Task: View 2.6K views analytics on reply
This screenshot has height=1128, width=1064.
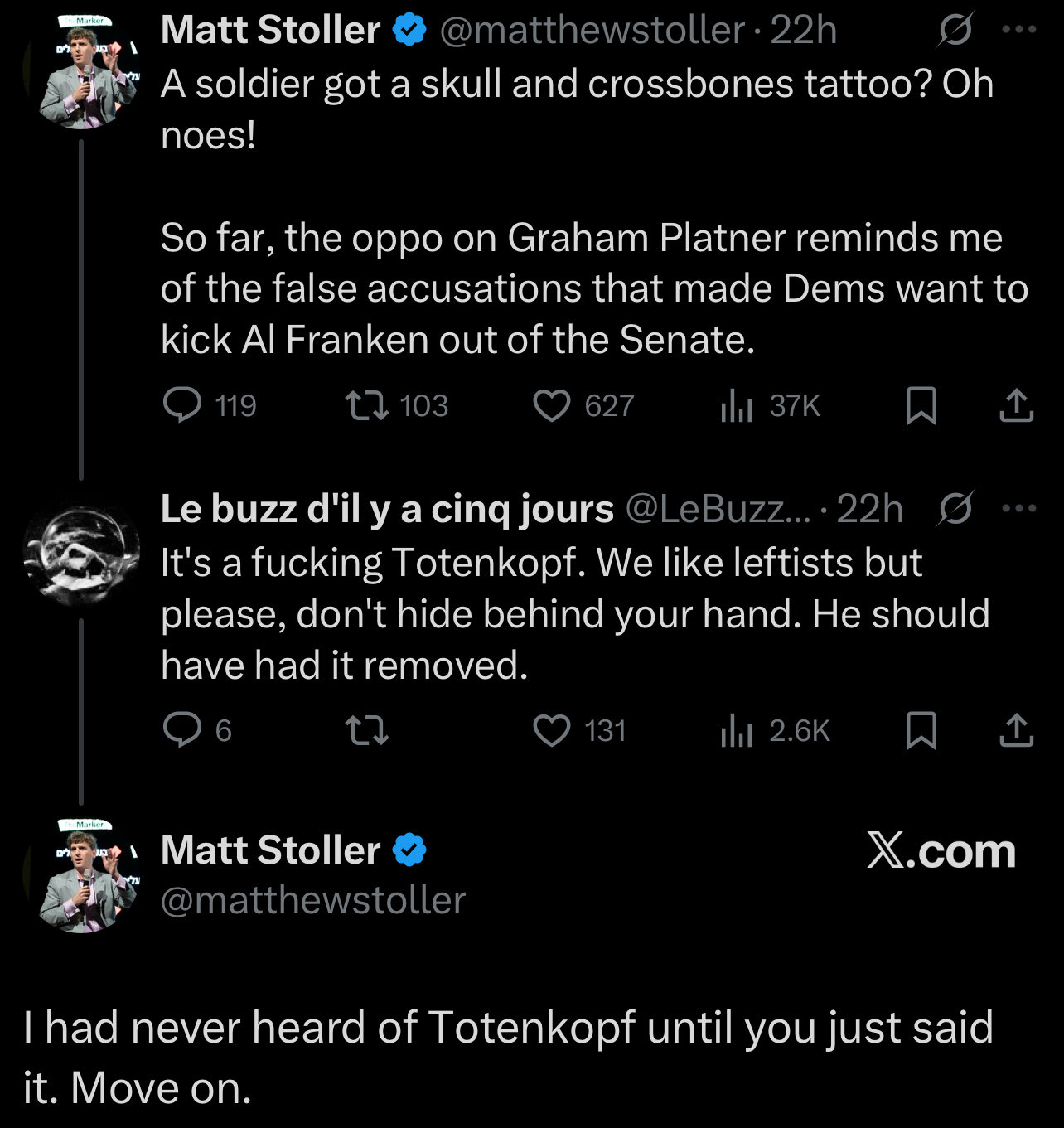Action: (737, 731)
